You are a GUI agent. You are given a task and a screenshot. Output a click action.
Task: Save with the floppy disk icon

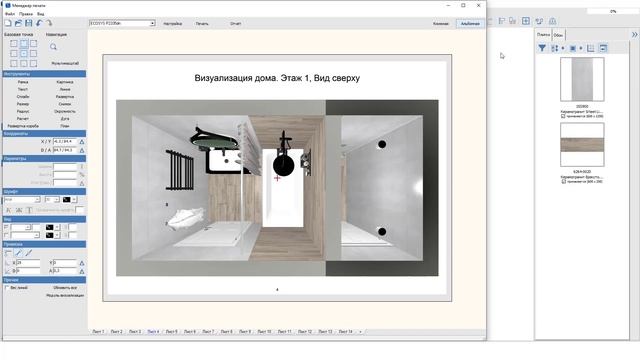coord(29,23)
